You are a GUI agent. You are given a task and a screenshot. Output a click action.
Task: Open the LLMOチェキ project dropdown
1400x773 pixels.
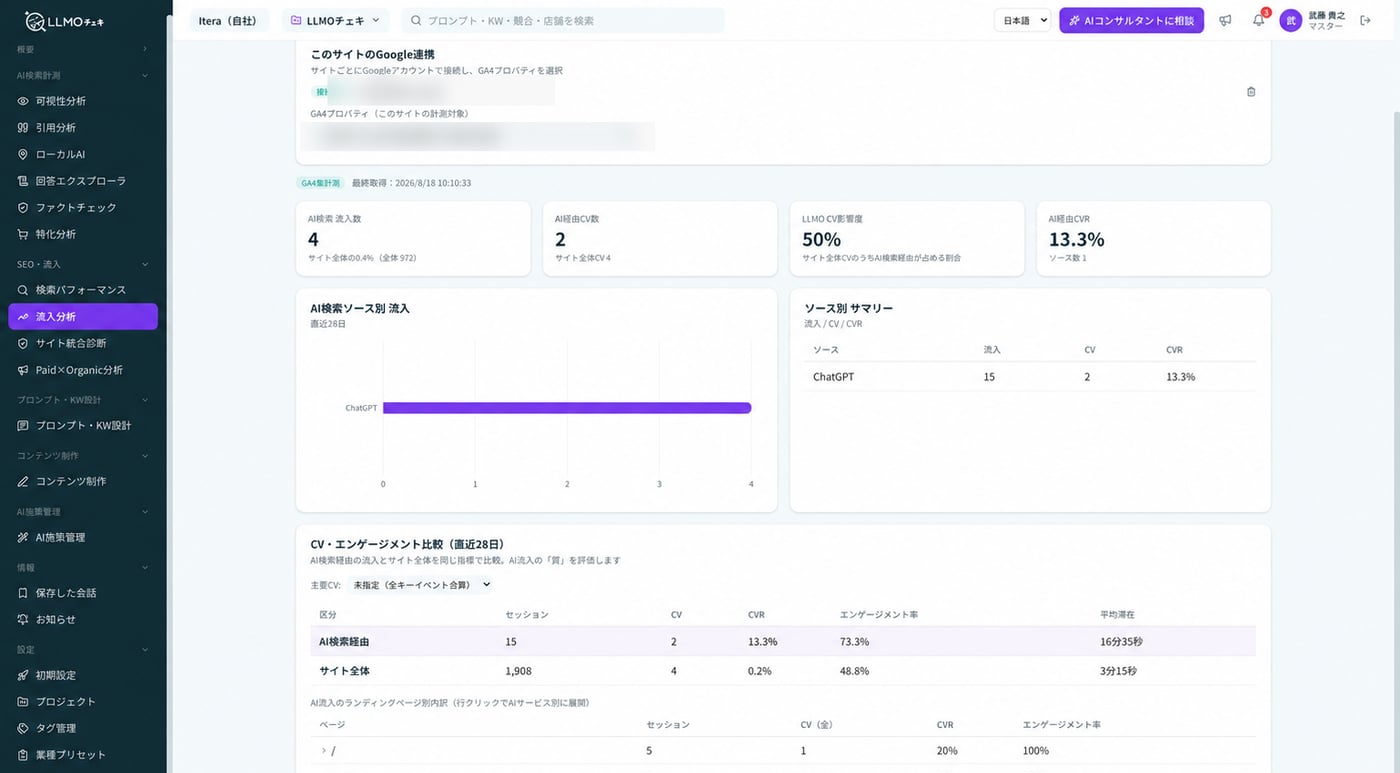pos(336,20)
